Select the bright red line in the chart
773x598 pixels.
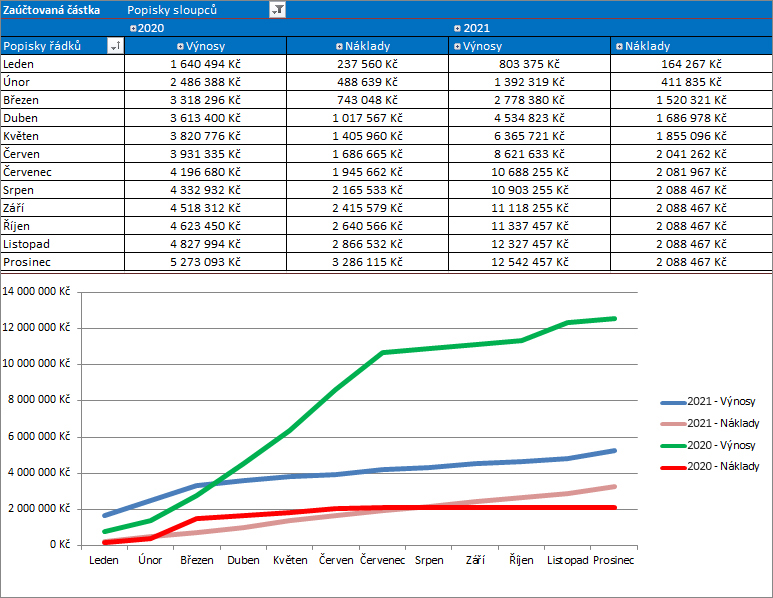[x=522, y=507]
